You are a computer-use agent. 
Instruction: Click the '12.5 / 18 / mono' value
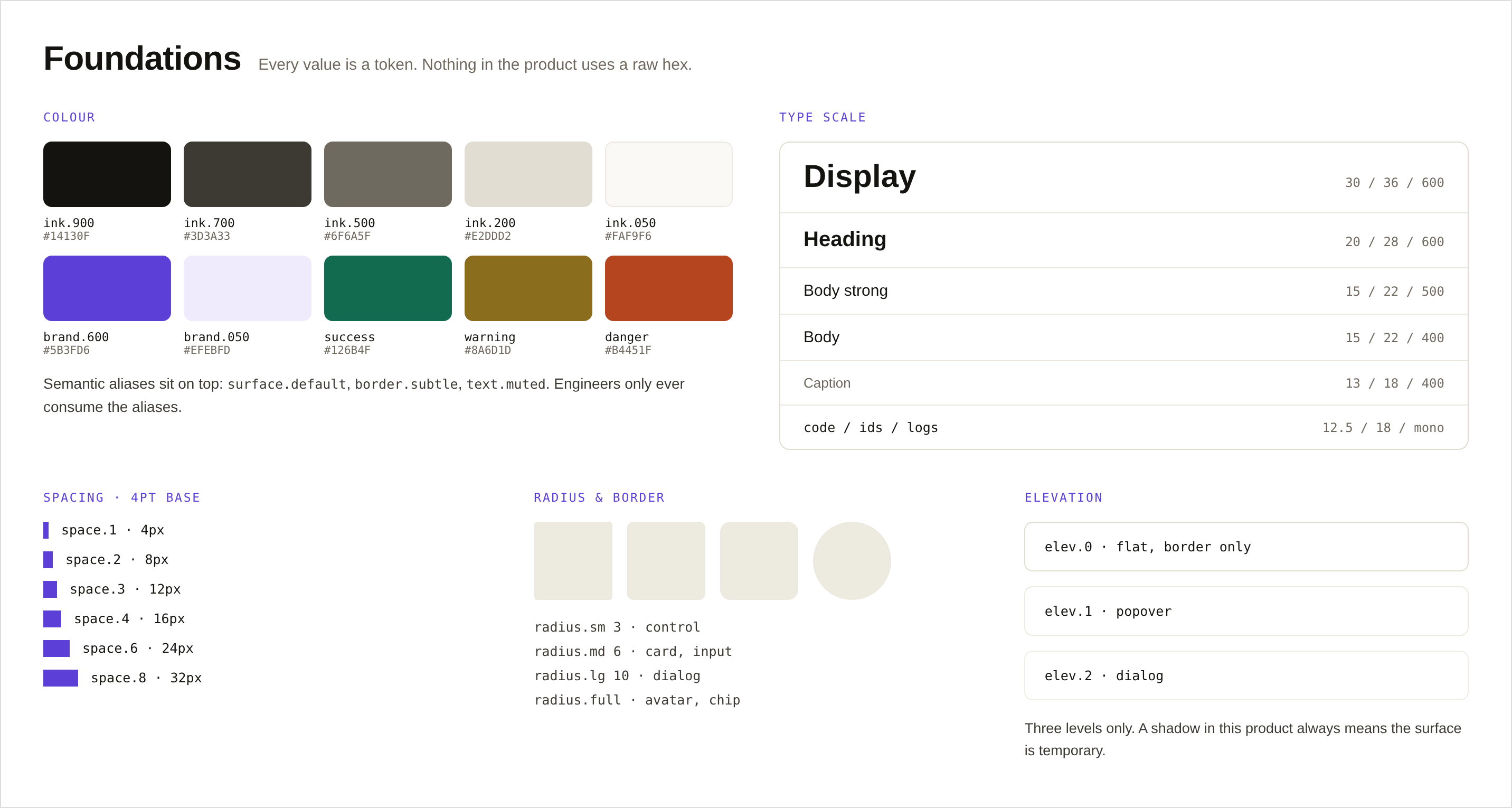(x=1383, y=427)
